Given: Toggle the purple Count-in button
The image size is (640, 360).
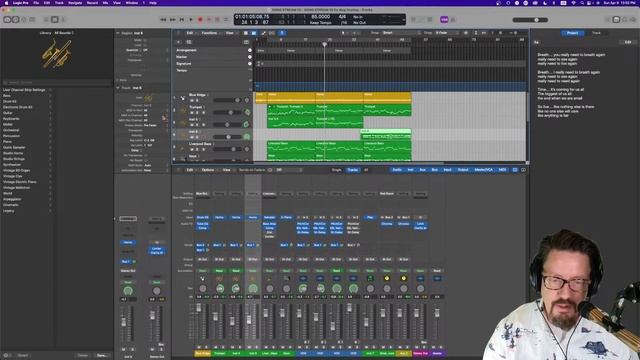Looking at the screenshot, I should [444, 20].
